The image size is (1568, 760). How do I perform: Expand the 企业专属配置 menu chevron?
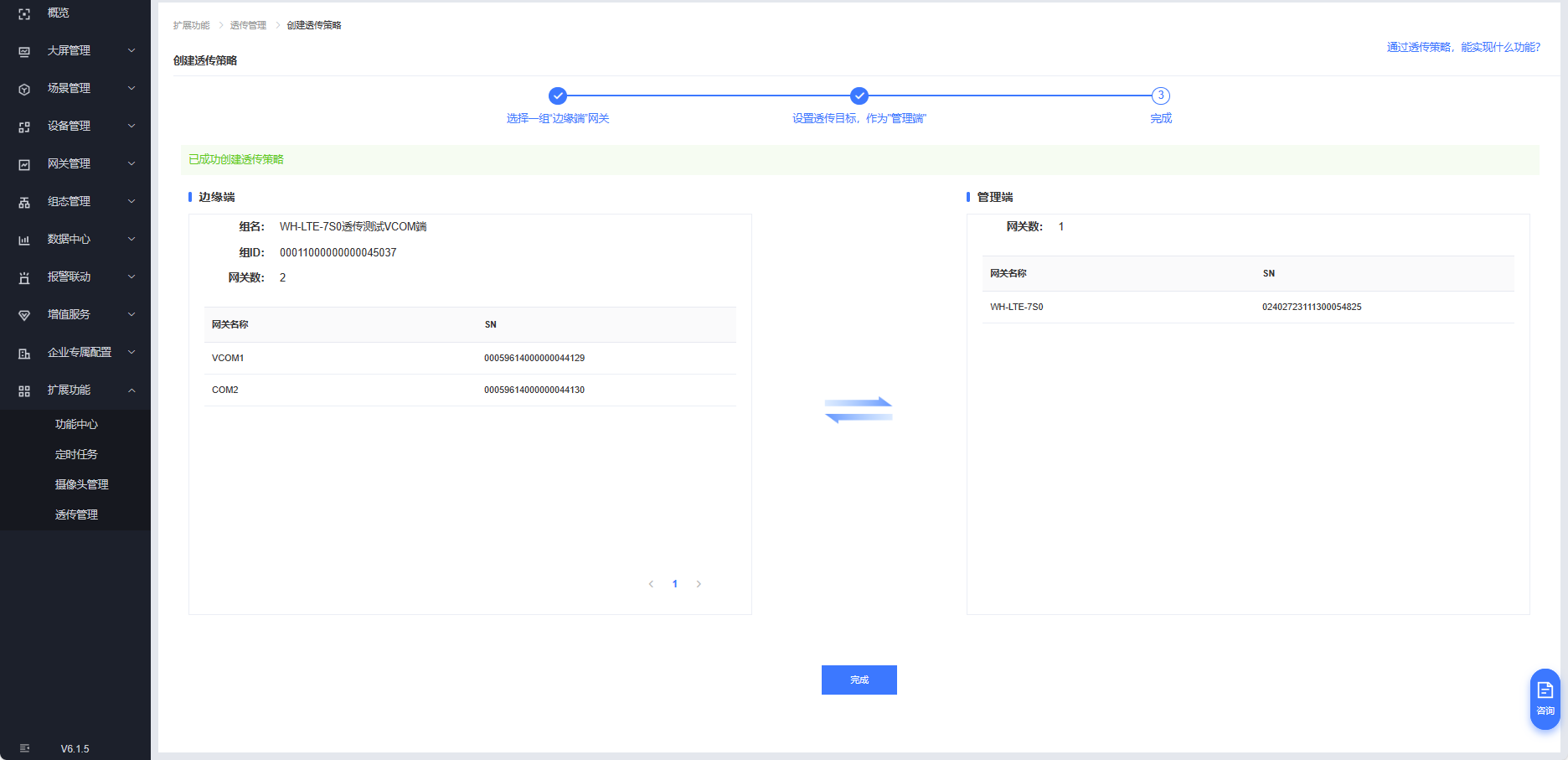coord(132,352)
